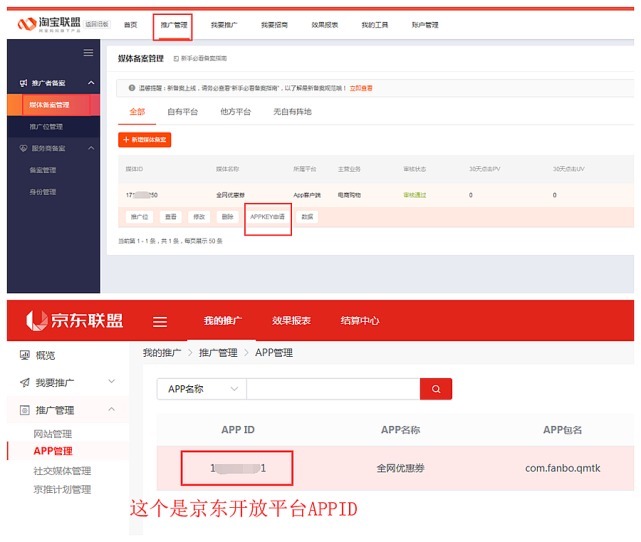Open the 账户管理 top nav item
The width and height of the screenshot is (641, 542).
point(425,25)
